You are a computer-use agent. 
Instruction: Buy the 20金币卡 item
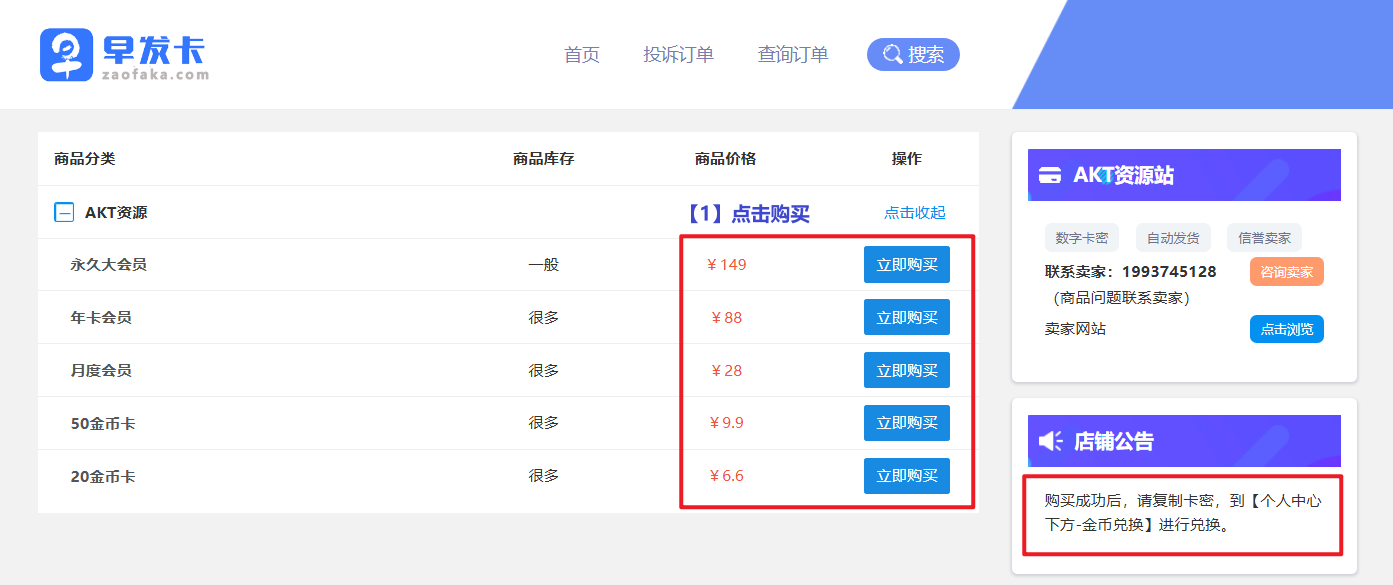coord(906,476)
